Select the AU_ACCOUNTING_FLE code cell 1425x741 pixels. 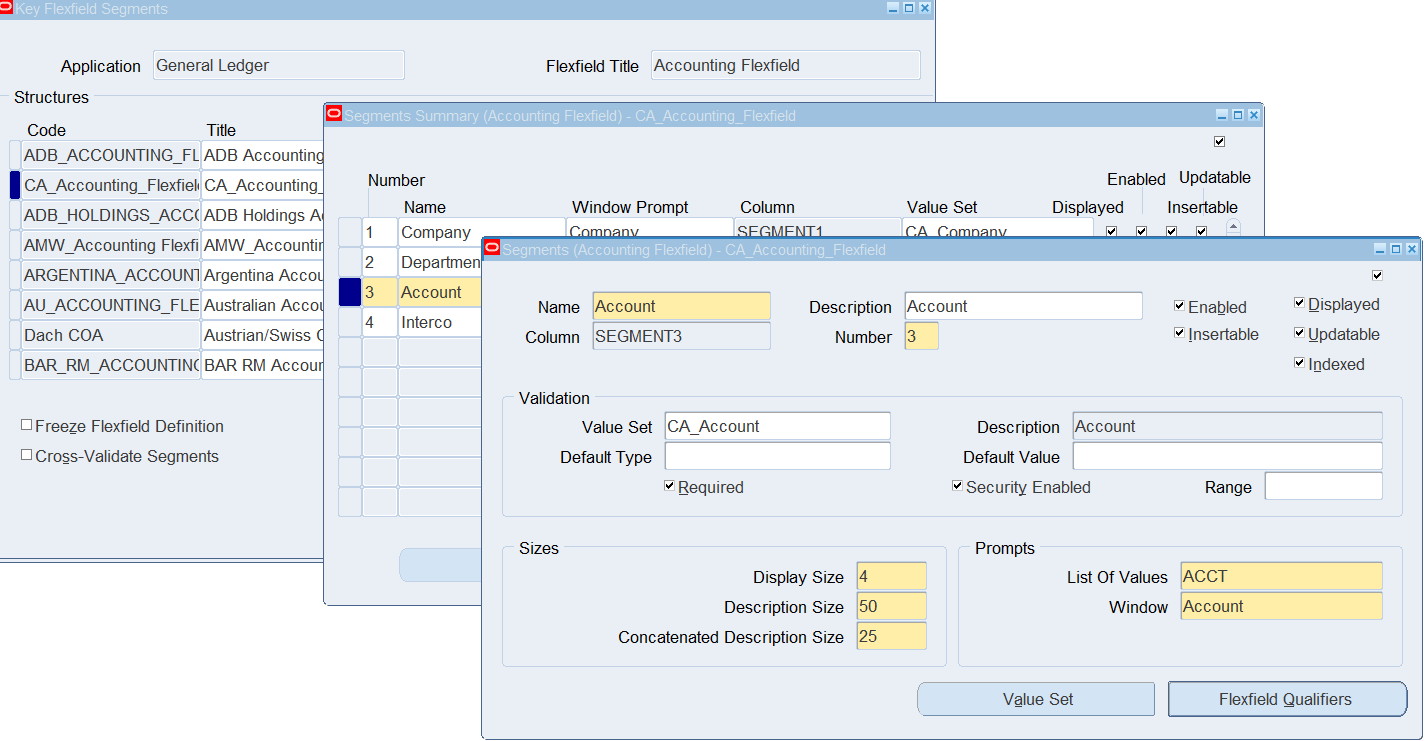click(x=111, y=305)
